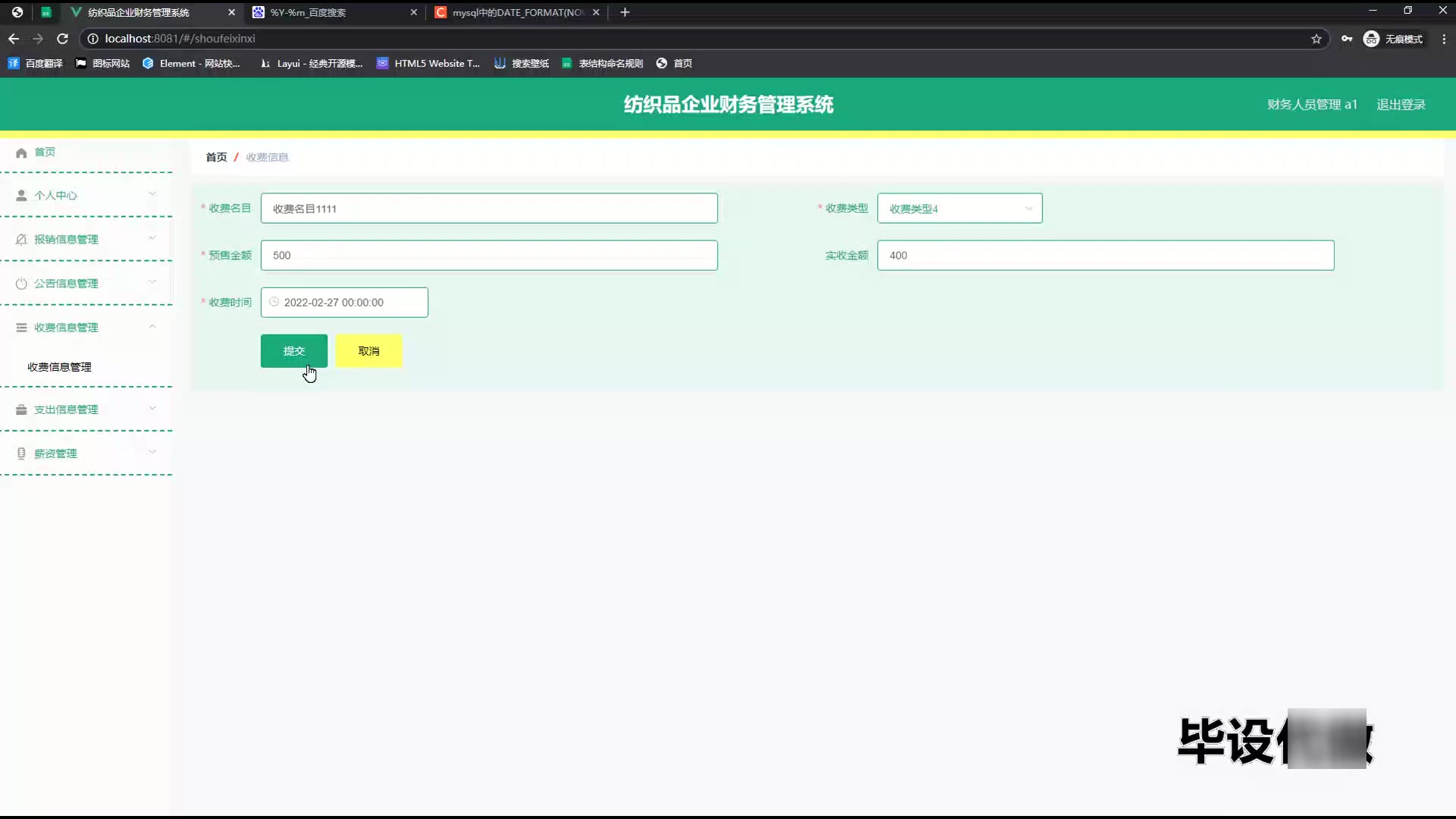Image resolution: width=1456 pixels, height=819 pixels.
Task: Collapse 收费信息管理 menu chevron
Action: tap(152, 326)
